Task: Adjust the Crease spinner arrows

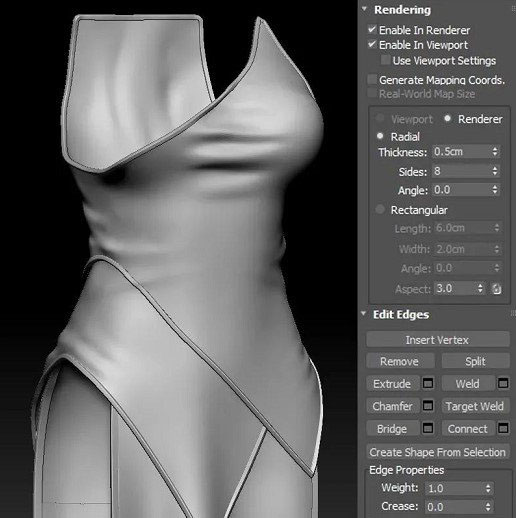Action: pos(488,507)
